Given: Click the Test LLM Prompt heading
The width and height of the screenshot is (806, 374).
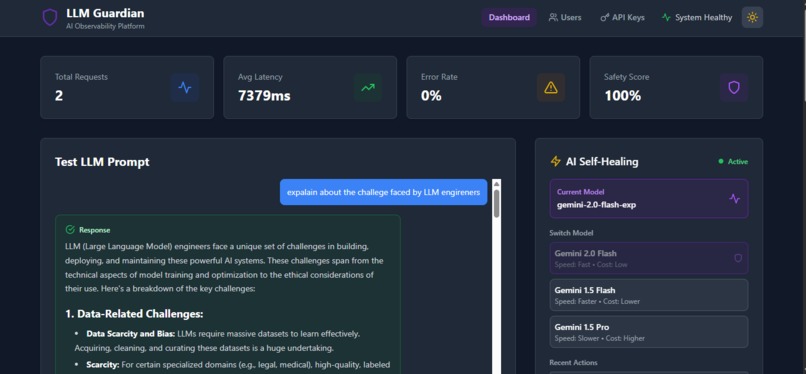Looking at the screenshot, I should point(102,162).
